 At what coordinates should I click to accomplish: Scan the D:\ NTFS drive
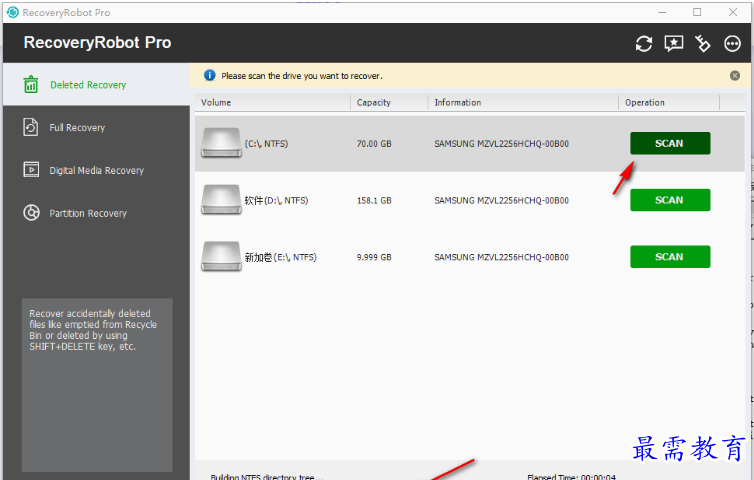coord(670,200)
